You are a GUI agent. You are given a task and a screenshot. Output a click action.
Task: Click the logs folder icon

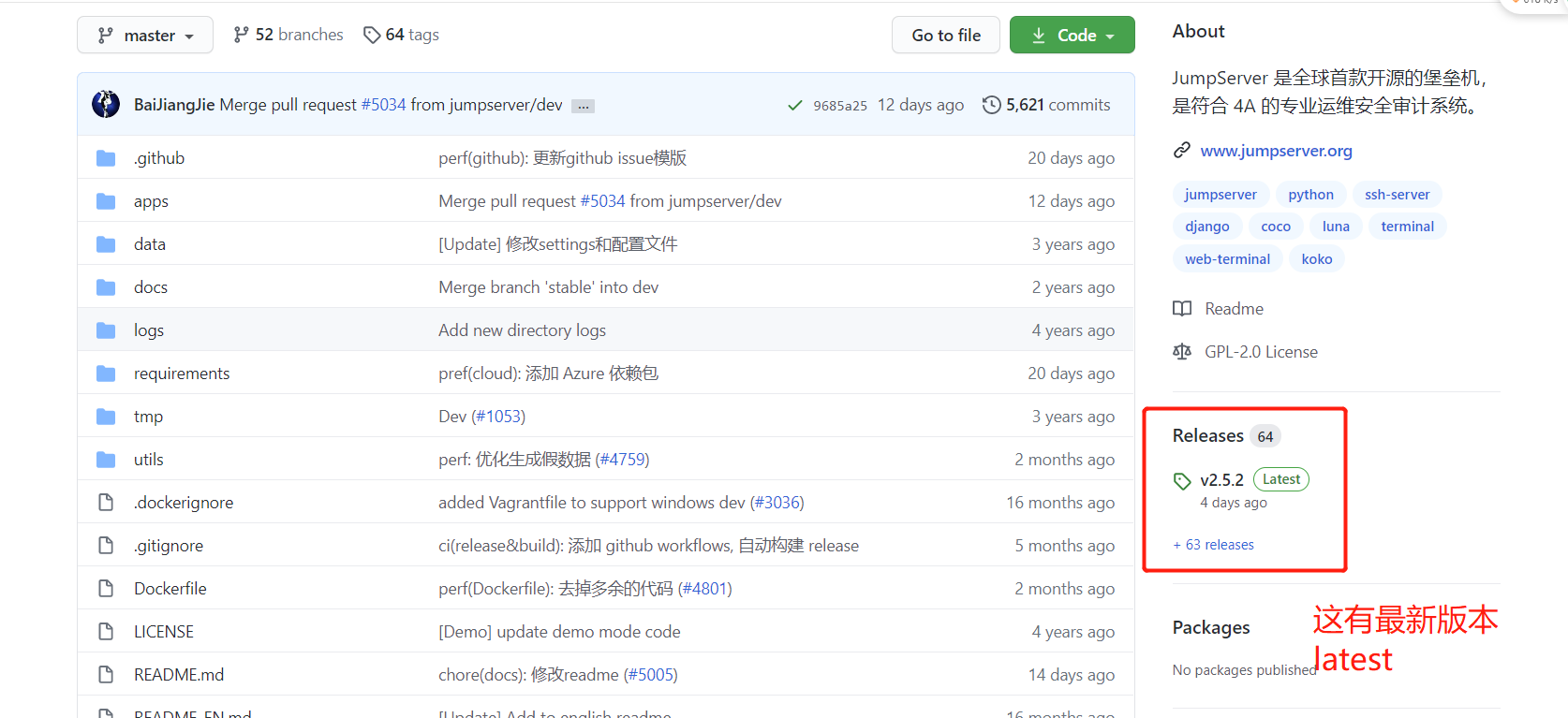click(x=106, y=330)
